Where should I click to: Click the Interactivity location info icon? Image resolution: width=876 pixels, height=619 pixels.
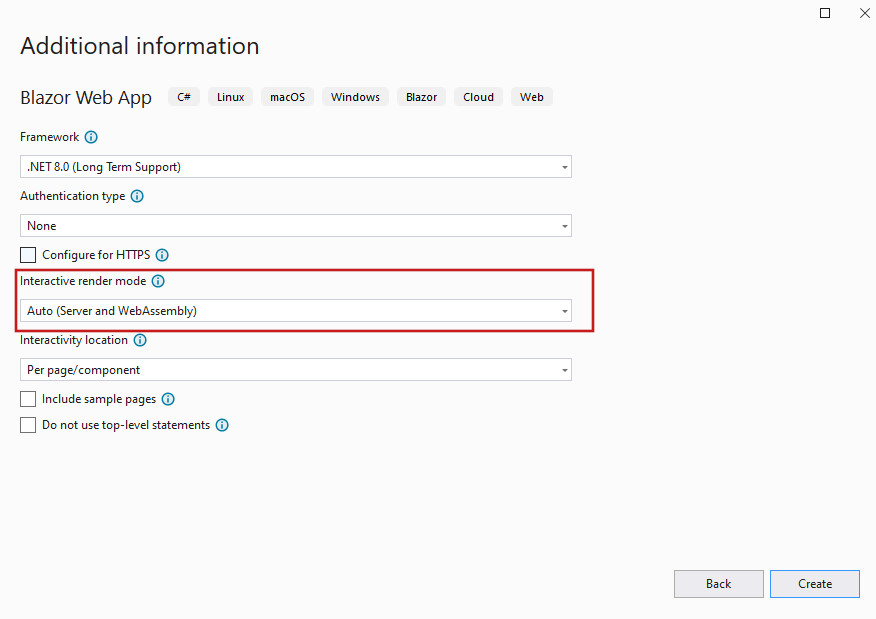click(140, 340)
